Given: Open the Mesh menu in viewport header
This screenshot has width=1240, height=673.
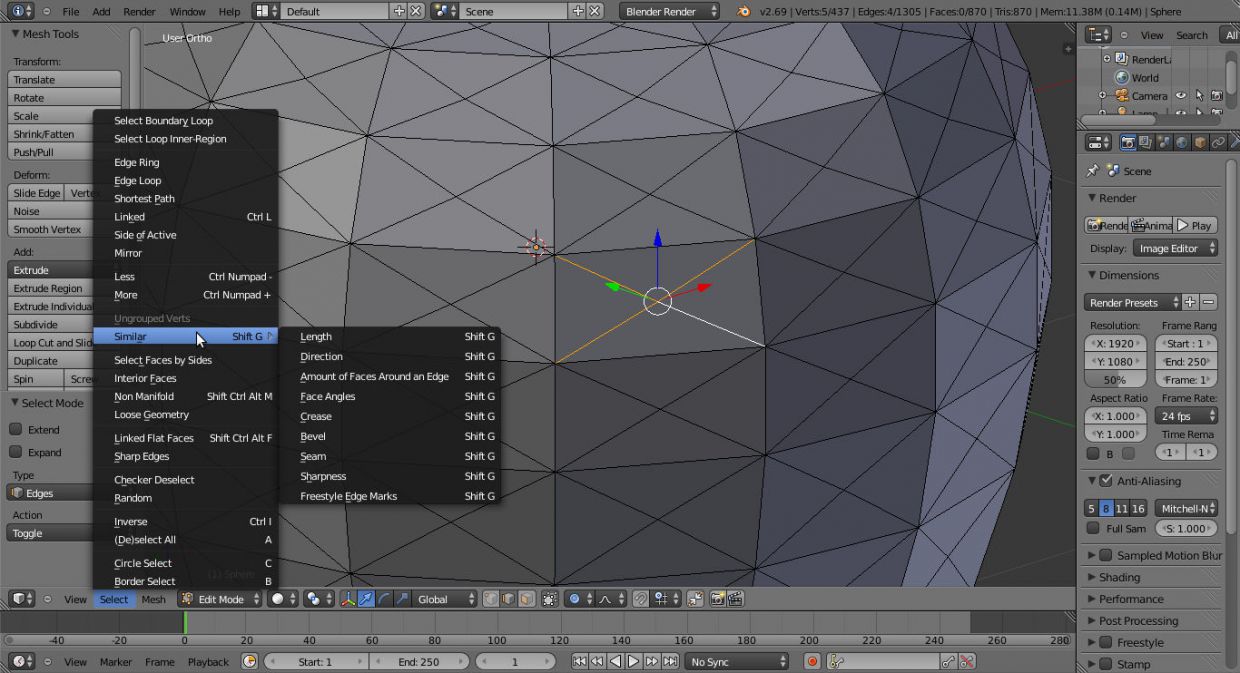Looking at the screenshot, I should (x=153, y=599).
